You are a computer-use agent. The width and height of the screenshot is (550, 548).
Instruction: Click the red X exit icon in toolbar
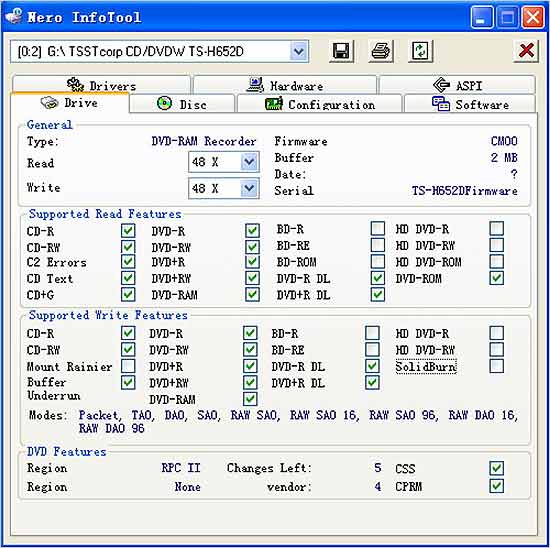(526, 51)
